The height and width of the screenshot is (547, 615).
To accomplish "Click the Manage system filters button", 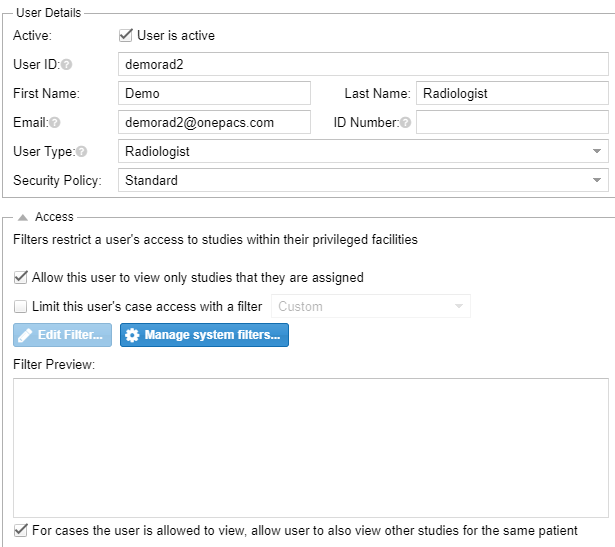I will [204, 335].
